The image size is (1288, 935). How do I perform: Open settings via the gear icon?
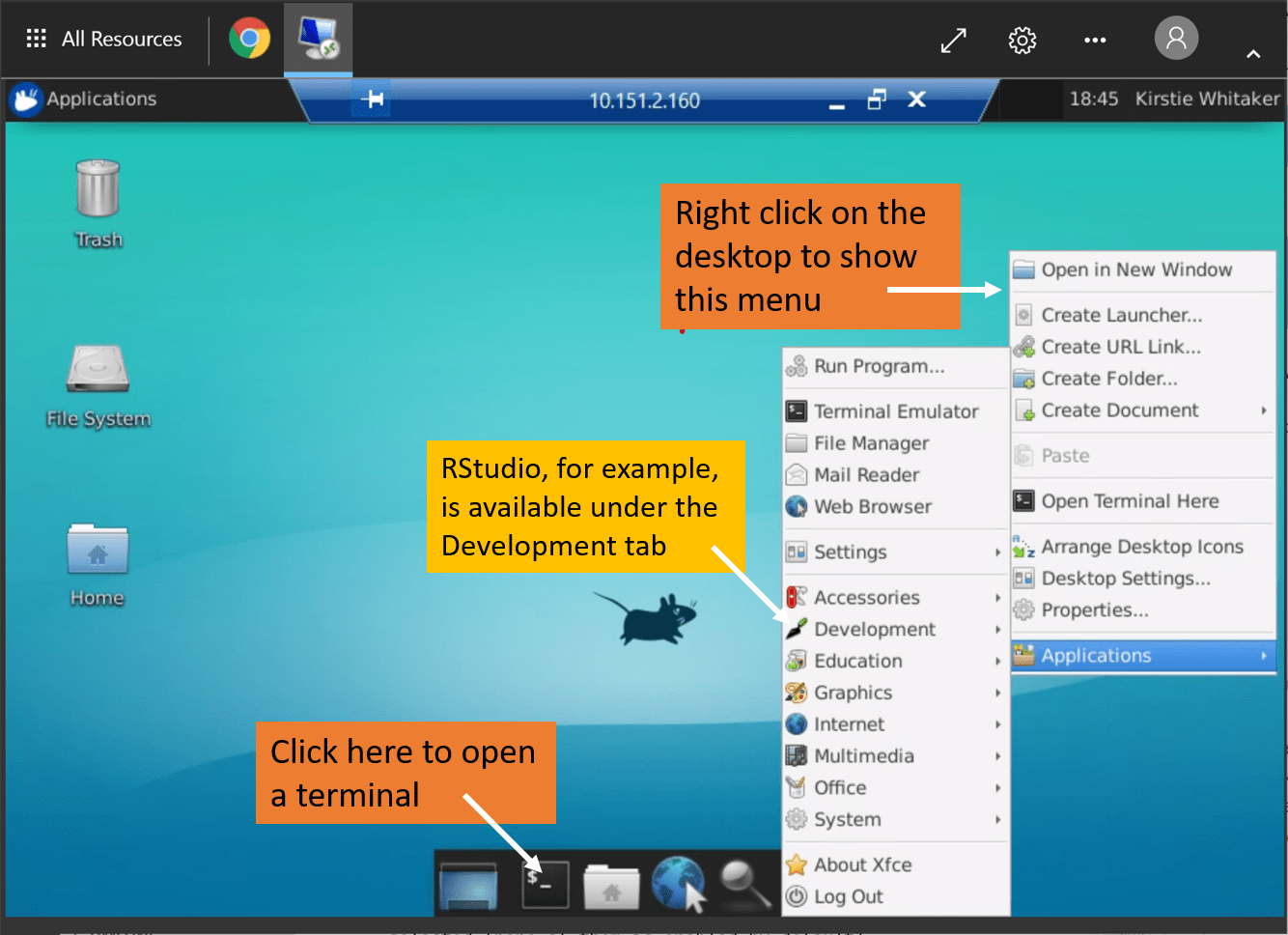tap(1022, 40)
